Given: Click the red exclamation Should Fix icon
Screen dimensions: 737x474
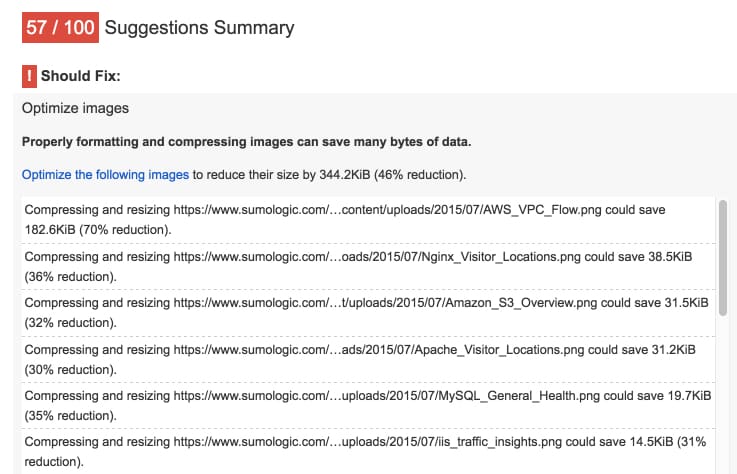Looking at the screenshot, I should click(x=29, y=76).
